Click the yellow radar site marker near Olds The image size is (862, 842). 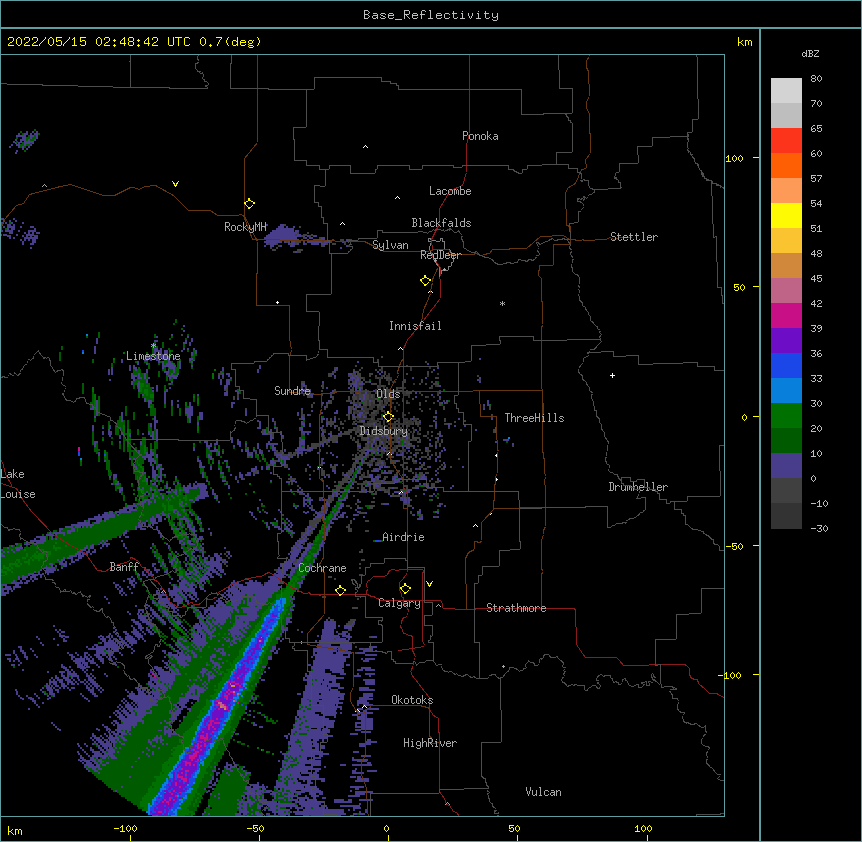[x=389, y=416]
